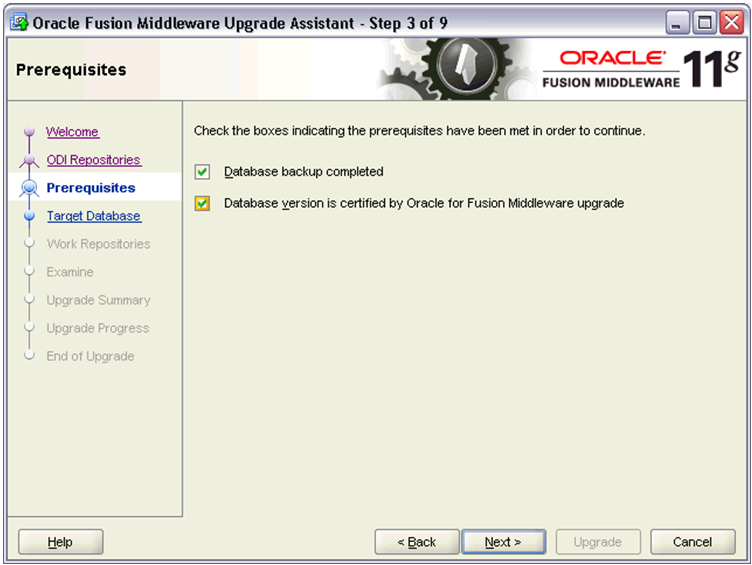The height and width of the screenshot is (565, 752).
Task: Click the ODI Repositories step node
Action: [29, 160]
